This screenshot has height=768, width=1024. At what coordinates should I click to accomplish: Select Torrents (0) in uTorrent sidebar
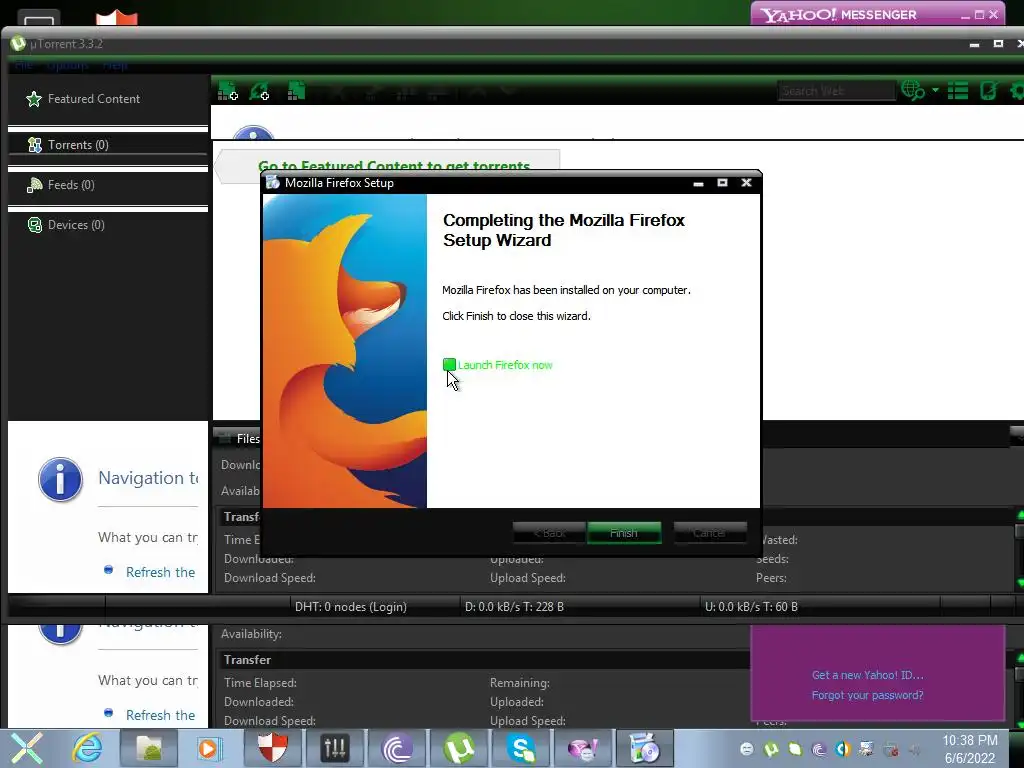pos(78,144)
